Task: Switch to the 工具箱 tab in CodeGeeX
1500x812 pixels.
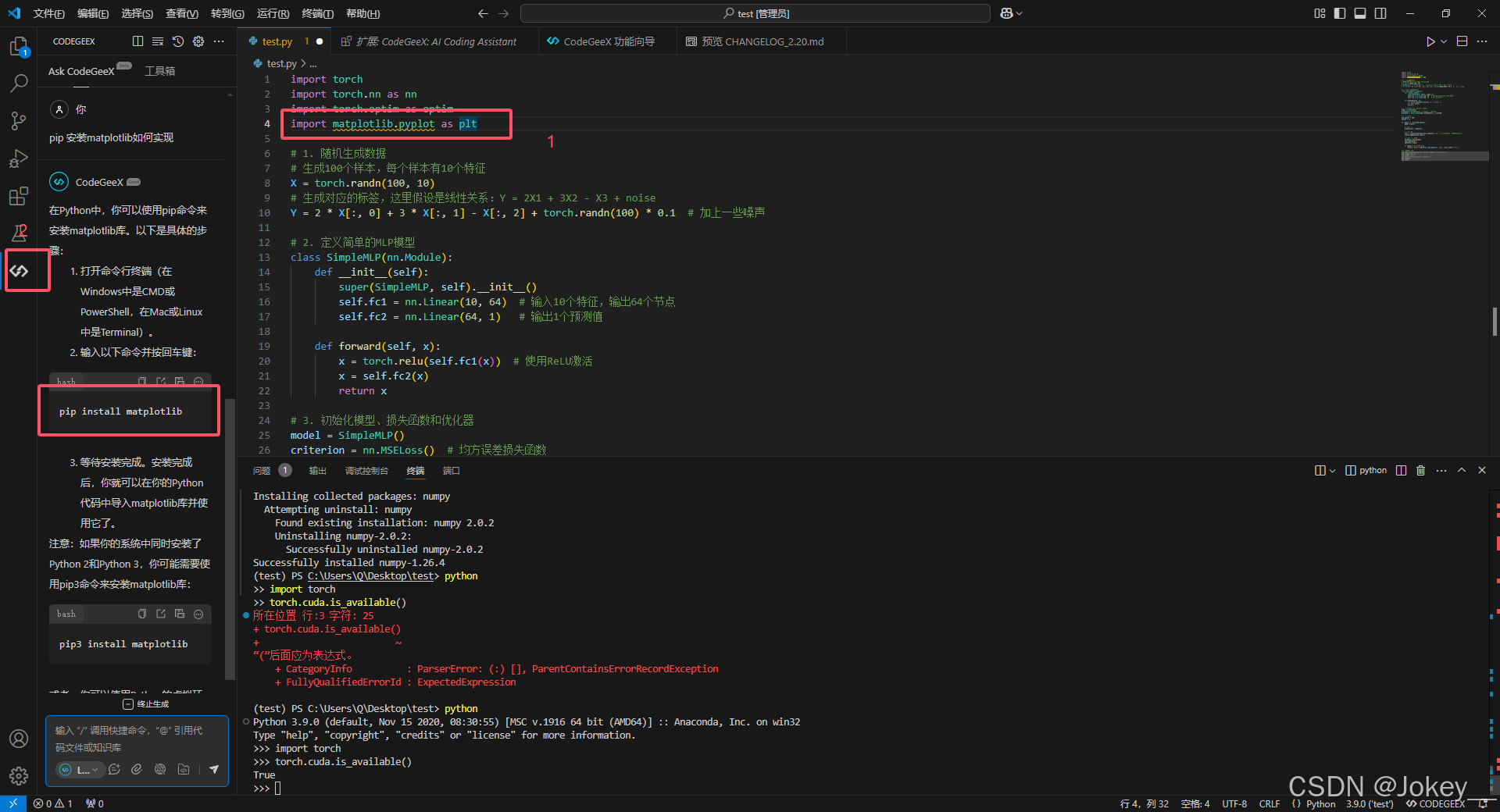Action: (159, 71)
